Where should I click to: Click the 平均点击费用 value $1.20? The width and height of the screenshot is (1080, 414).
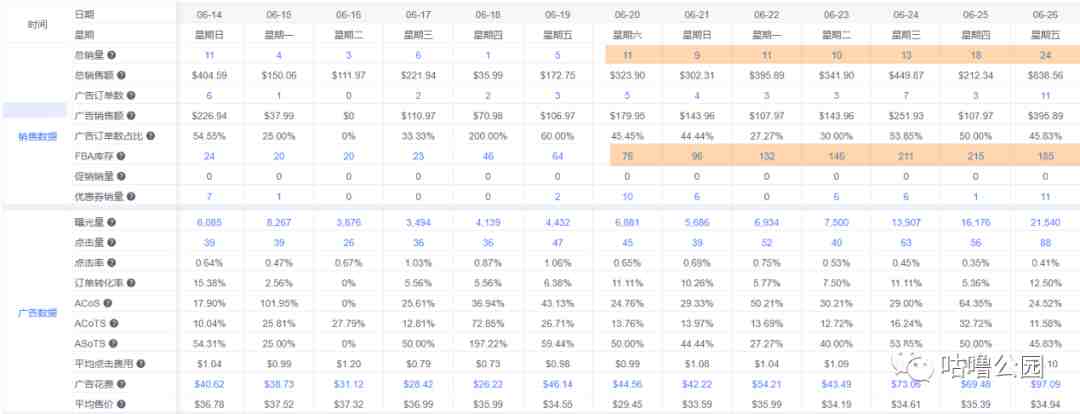pos(349,363)
